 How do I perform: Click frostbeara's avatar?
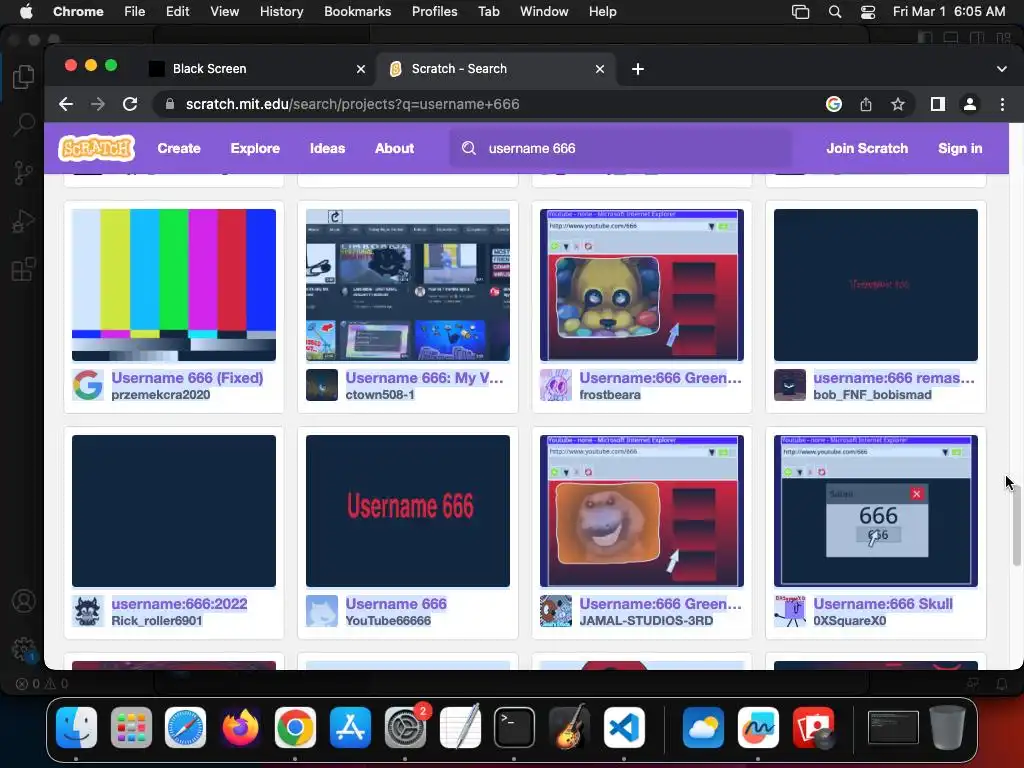point(556,385)
